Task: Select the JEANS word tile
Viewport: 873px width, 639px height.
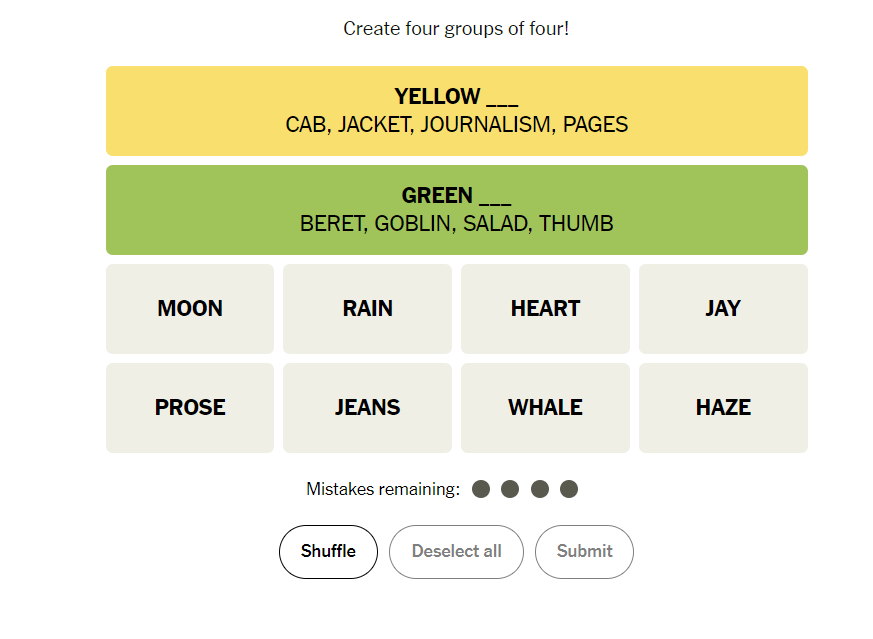Action: tap(367, 407)
